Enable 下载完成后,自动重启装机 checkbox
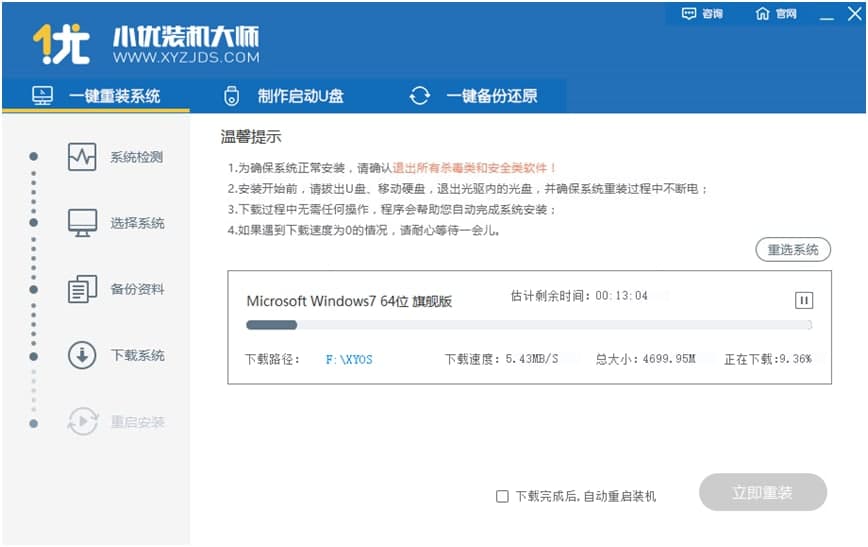The width and height of the screenshot is (868, 547). point(502,496)
